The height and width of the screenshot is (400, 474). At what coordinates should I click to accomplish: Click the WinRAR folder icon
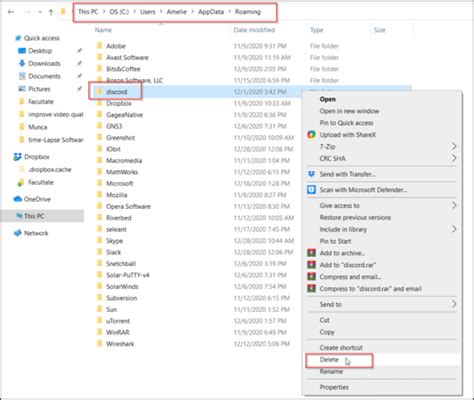click(x=100, y=332)
